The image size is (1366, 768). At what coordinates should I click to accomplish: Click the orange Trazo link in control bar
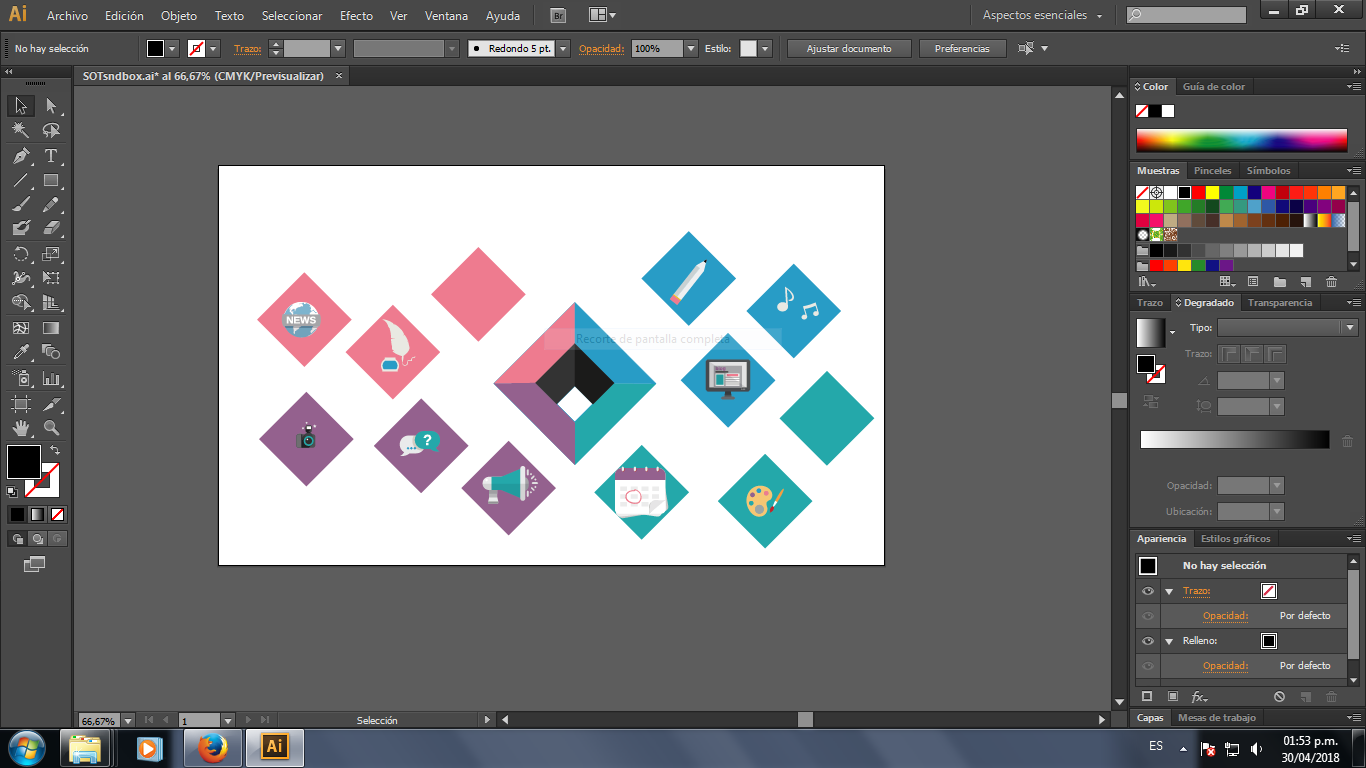click(x=246, y=48)
